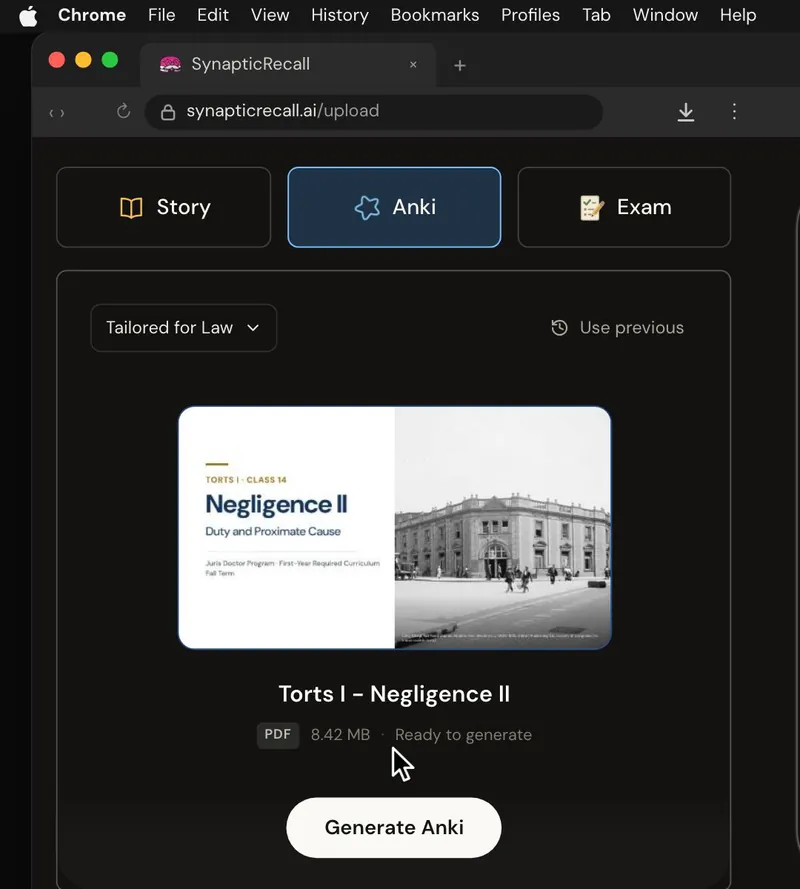Image resolution: width=800 pixels, height=889 pixels.
Task: Click the red close window button
Action: click(57, 60)
